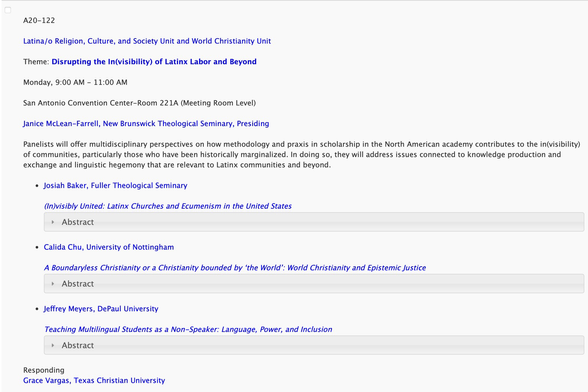Open A Boundaryless Christianity paper title link
Image resolution: width=588 pixels, height=392 pixels.
235,268
